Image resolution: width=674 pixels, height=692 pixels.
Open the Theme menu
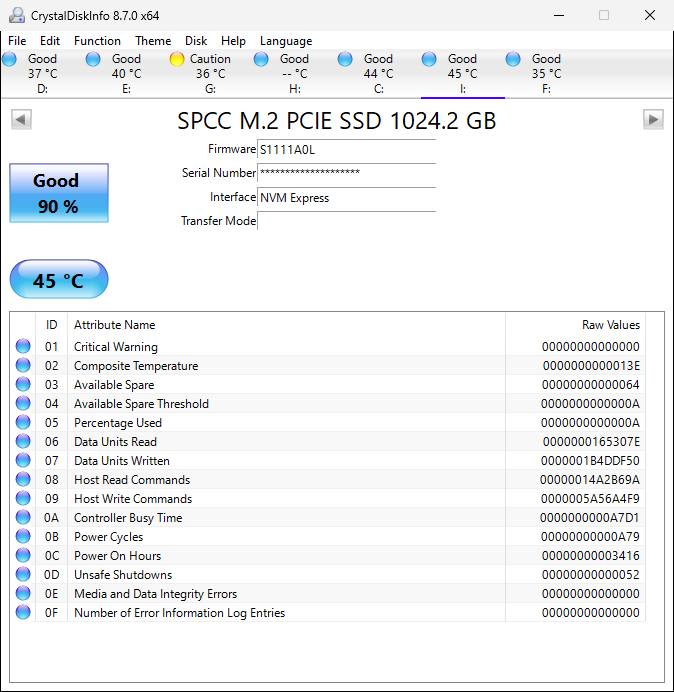point(153,41)
